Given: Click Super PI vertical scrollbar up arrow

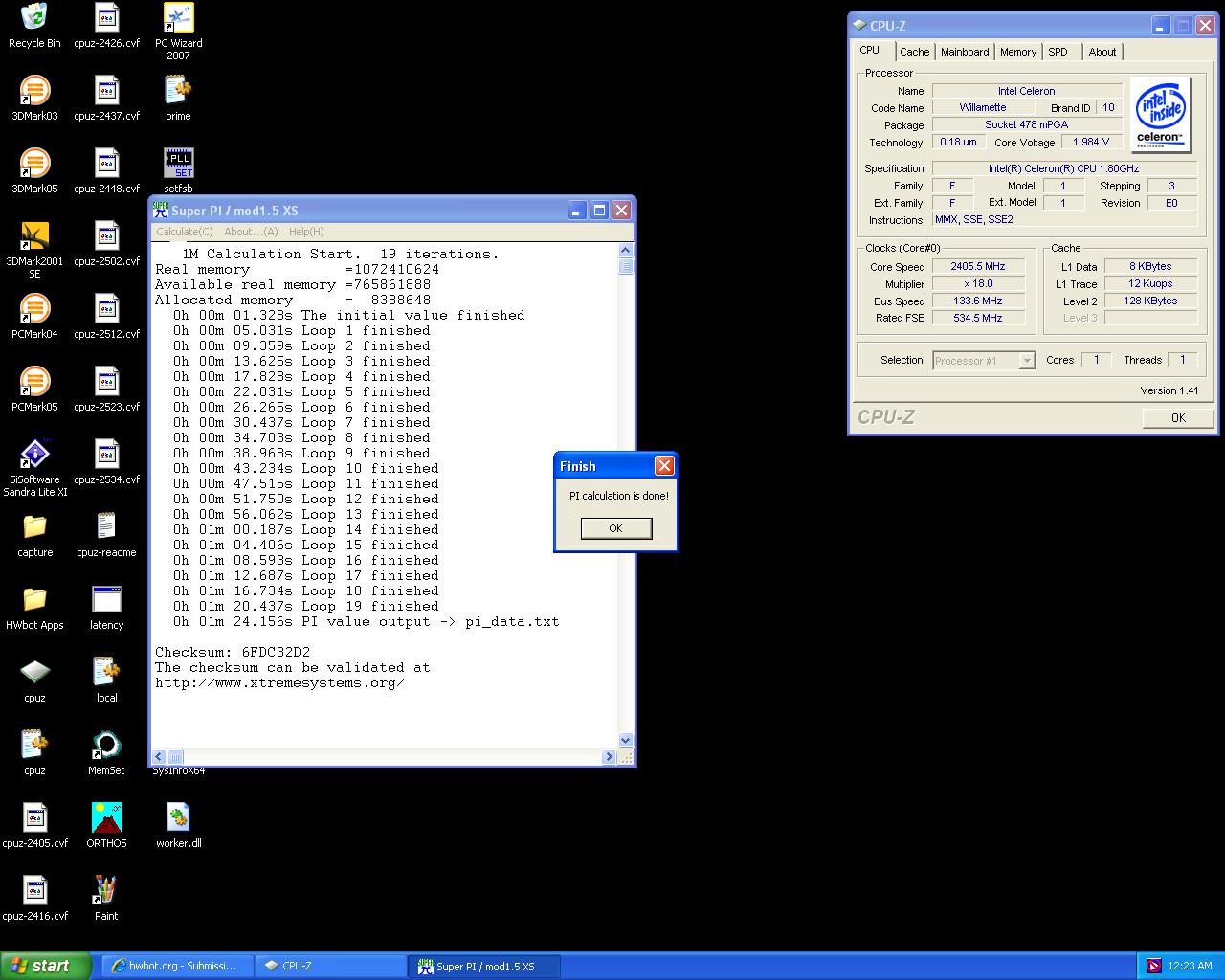Looking at the screenshot, I should [x=626, y=251].
